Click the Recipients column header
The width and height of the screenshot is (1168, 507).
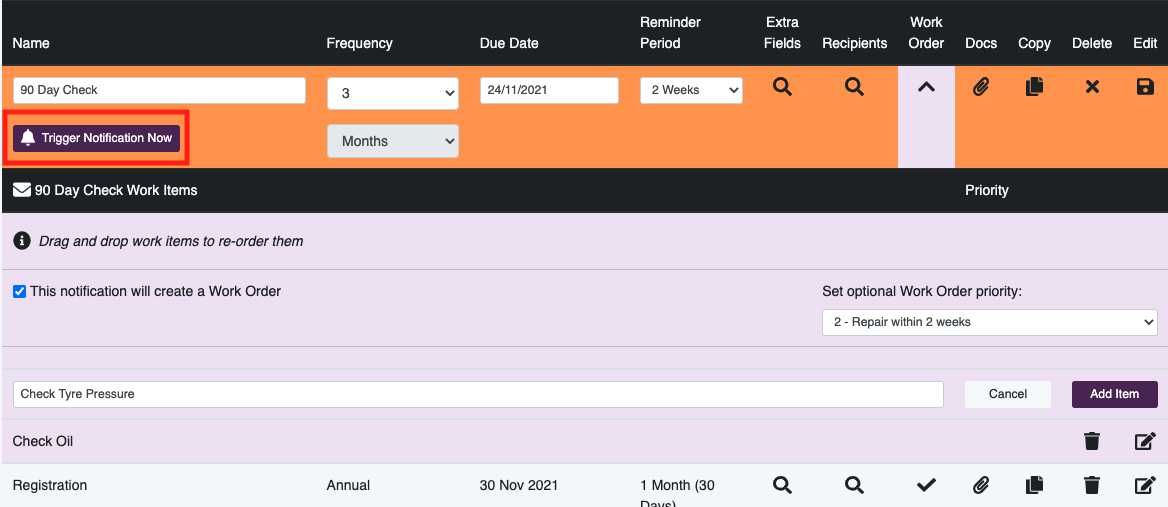pyautogui.click(x=854, y=43)
